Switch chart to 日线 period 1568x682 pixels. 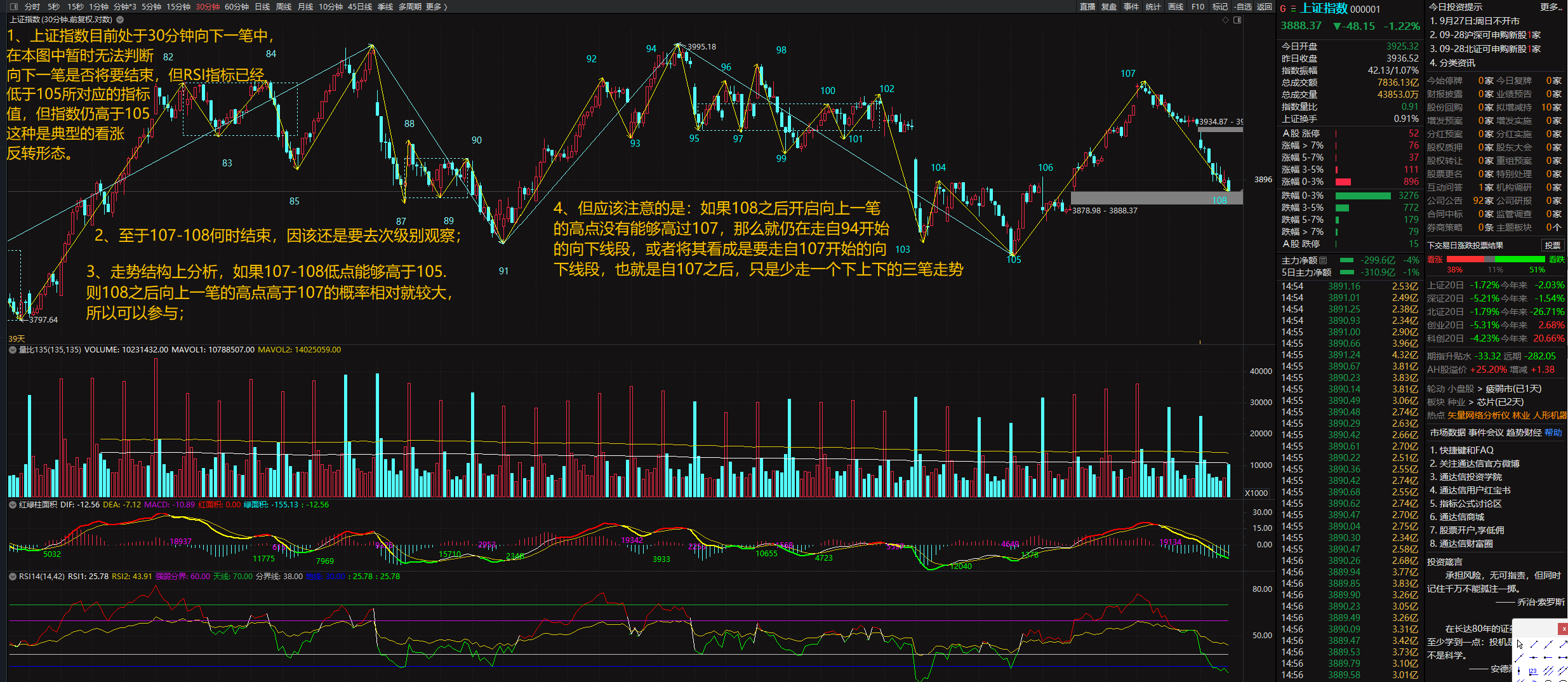[262, 6]
